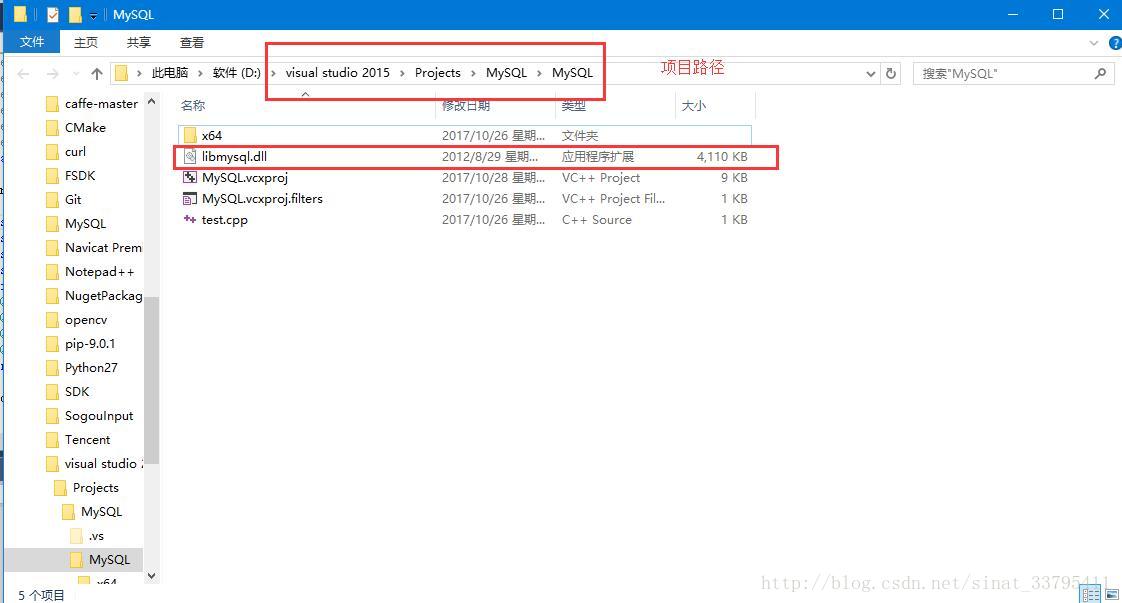Click the search magnifier icon
This screenshot has width=1122, height=603.
coord(1101,74)
